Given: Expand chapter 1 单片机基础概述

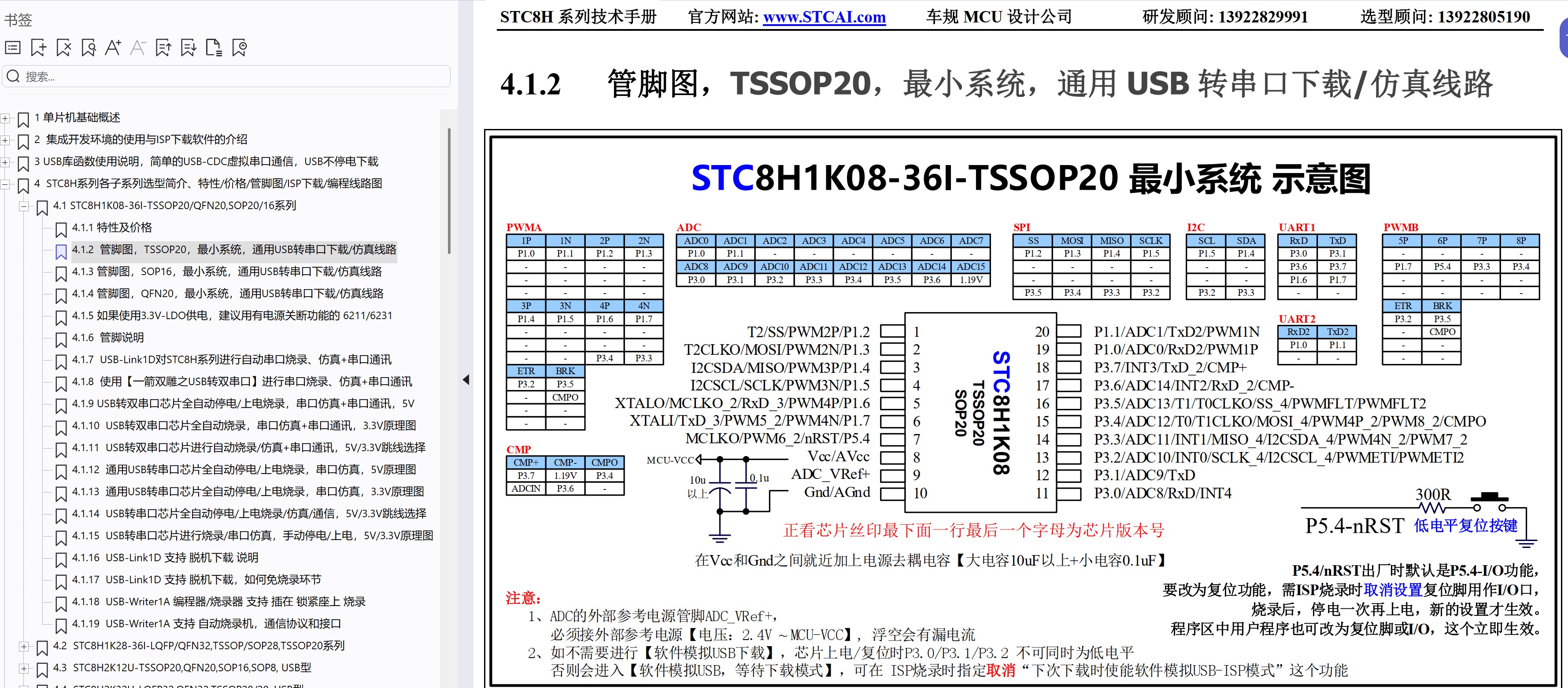Looking at the screenshot, I should (x=5, y=118).
